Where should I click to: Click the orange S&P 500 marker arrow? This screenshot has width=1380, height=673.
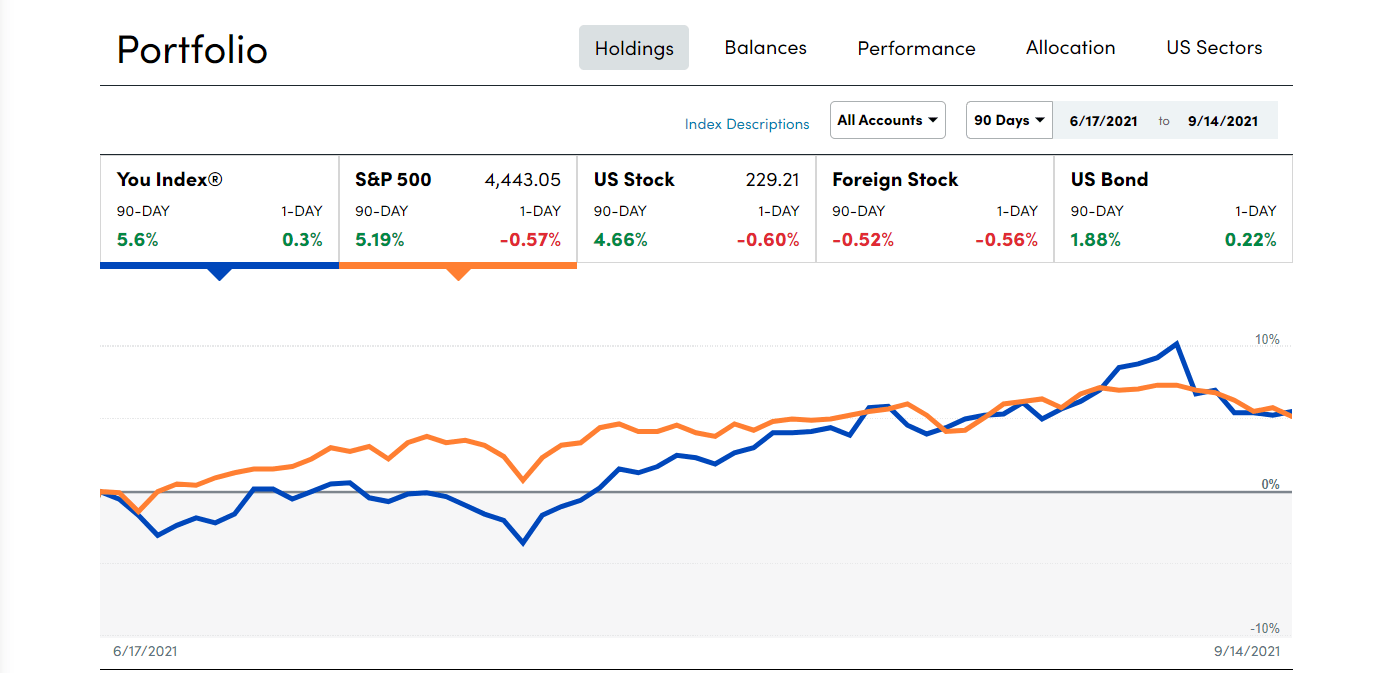point(458,272)
